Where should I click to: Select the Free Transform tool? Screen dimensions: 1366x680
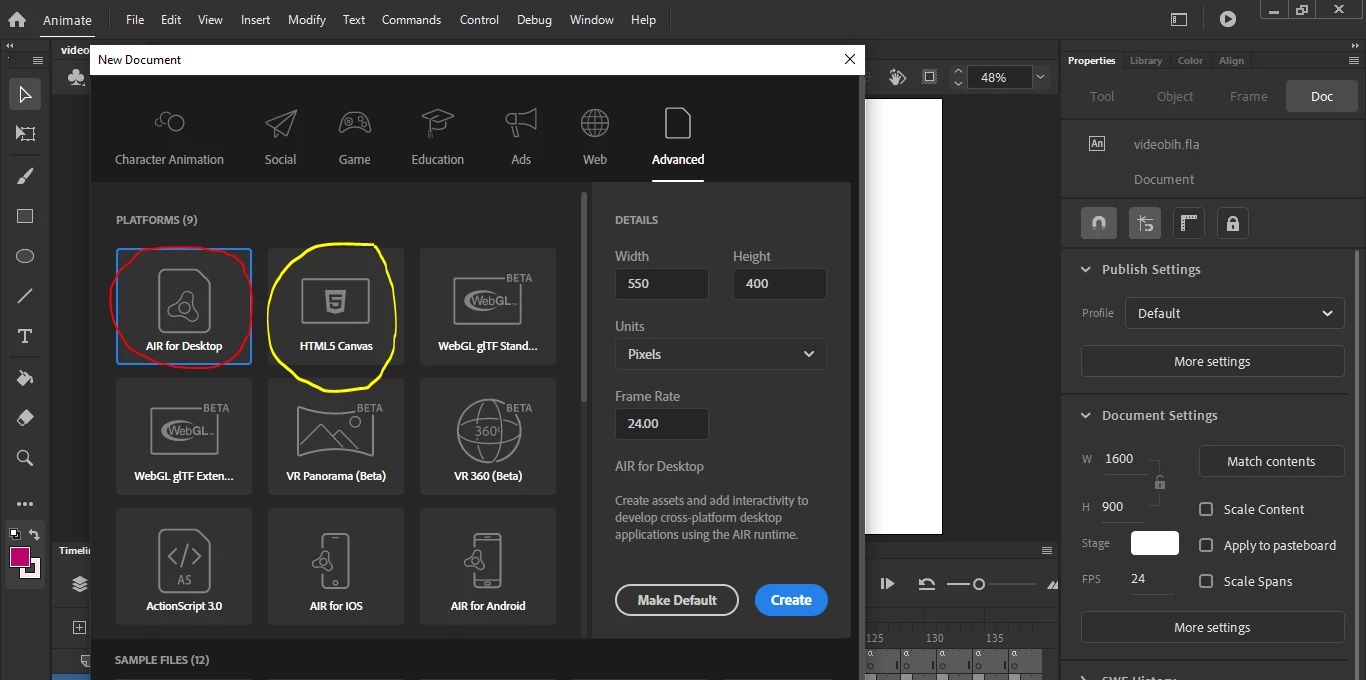25,134
